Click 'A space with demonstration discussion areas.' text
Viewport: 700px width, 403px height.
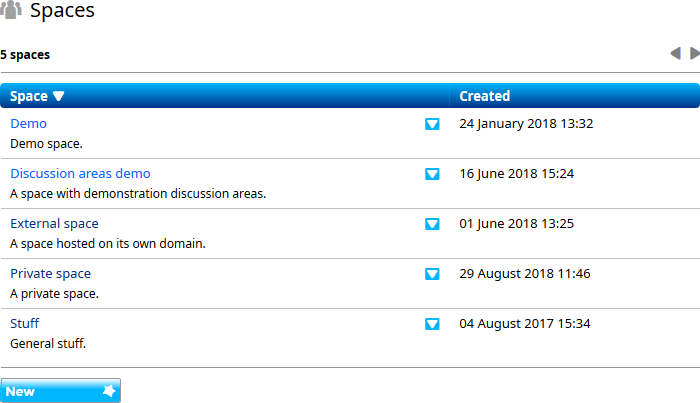point(138,194)
